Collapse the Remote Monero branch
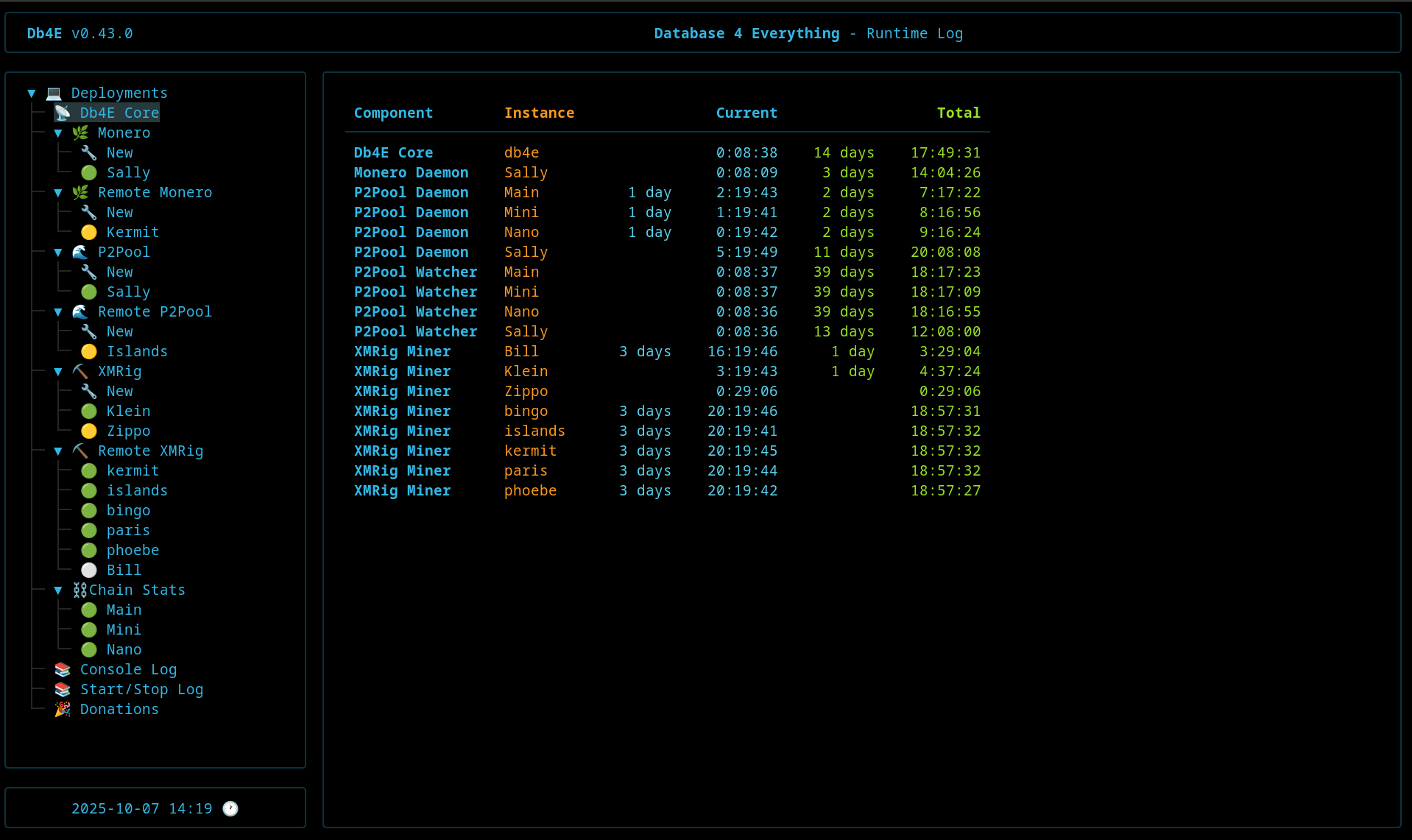Viewport: 1412px width, 840px height. (x=58, y=192)
